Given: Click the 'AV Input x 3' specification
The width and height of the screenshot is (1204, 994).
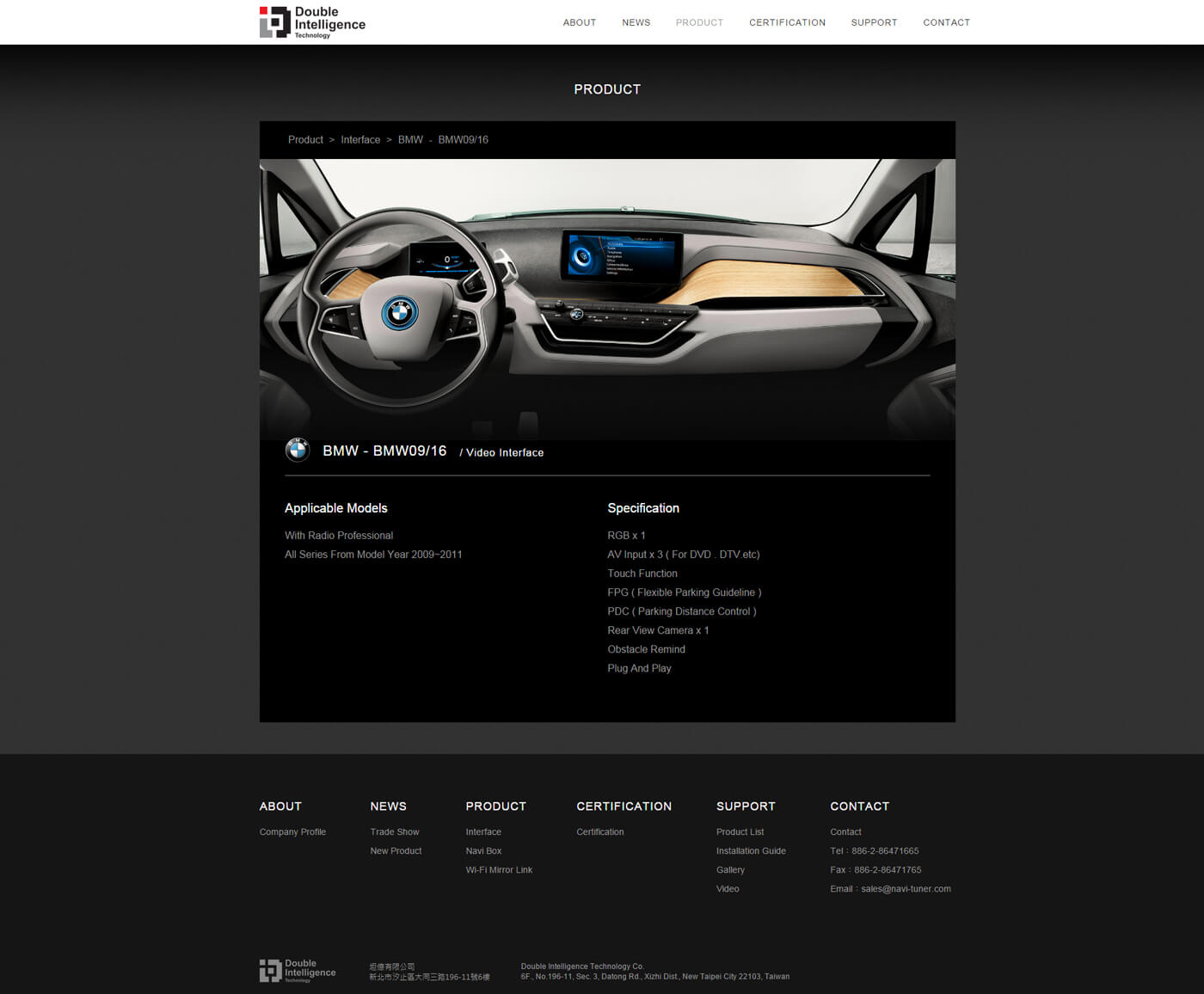Looking at the screenshot, I should [684, 555].
